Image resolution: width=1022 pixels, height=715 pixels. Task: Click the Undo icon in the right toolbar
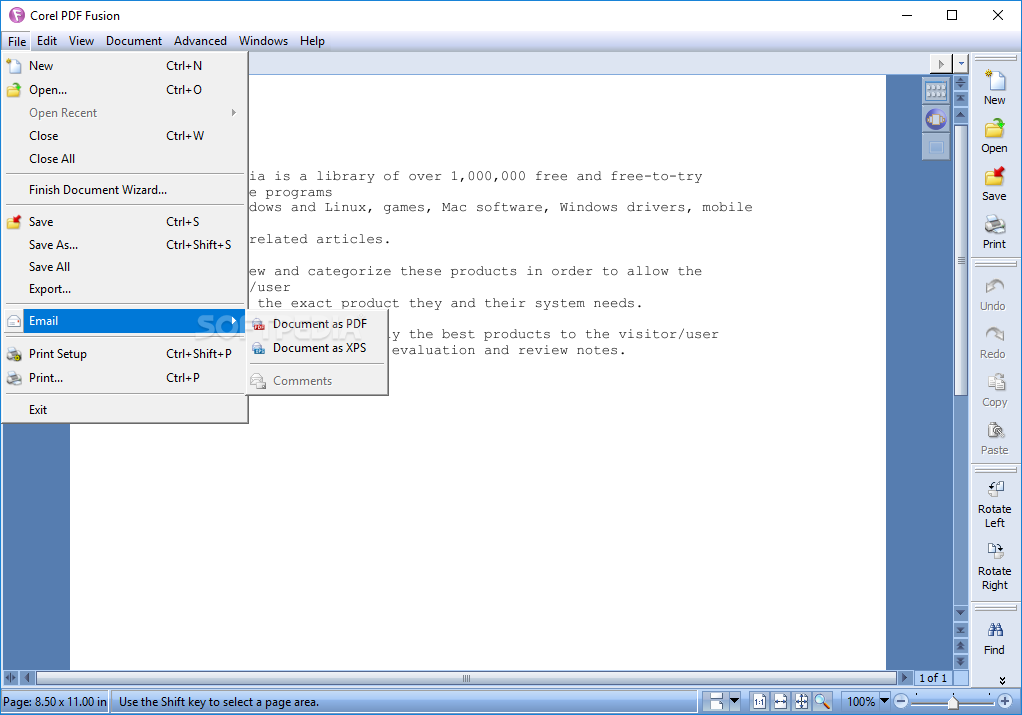(995, 286)
